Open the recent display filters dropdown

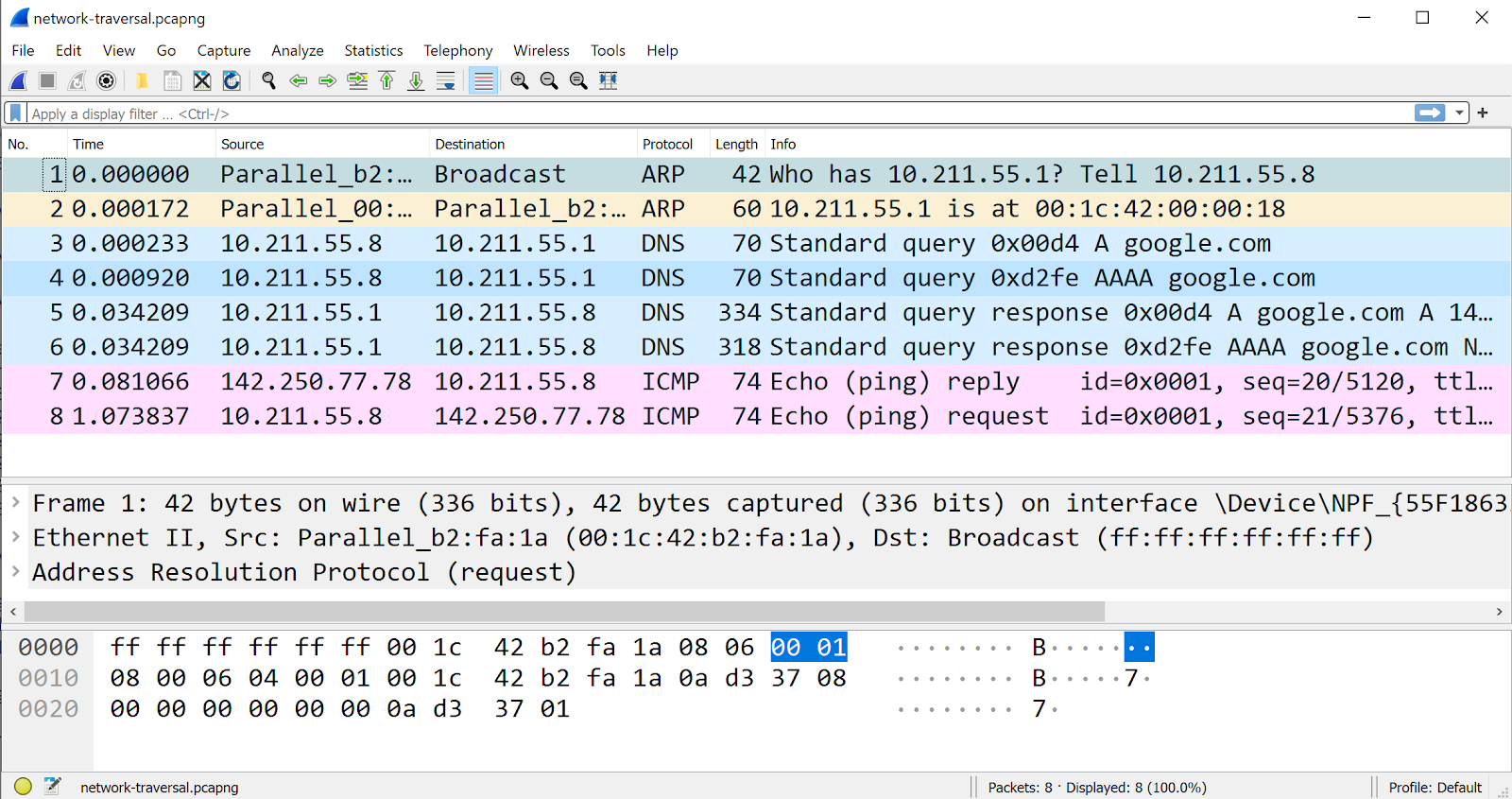point(1460,113)
